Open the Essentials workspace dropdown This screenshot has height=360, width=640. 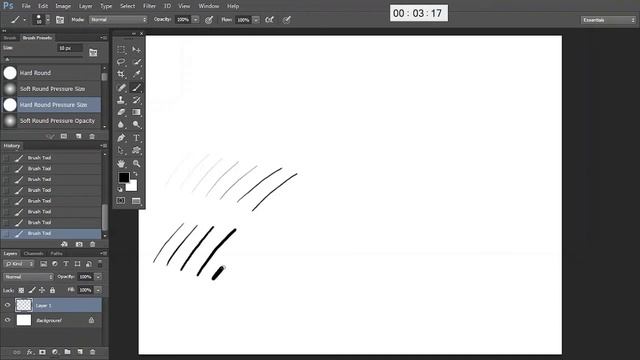click(608, 20)
